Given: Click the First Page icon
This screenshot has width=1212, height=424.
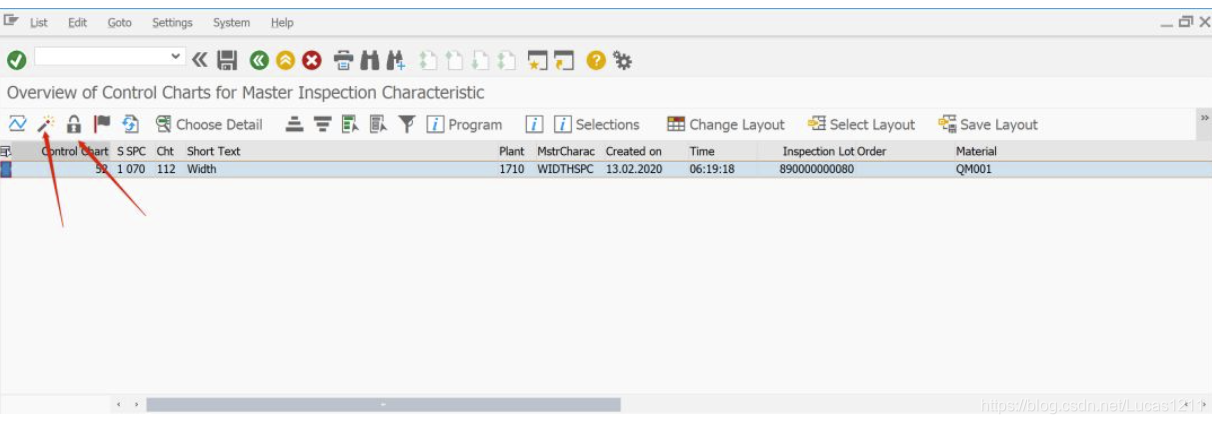Looking at the screenshot, I should tap(429, 61).
